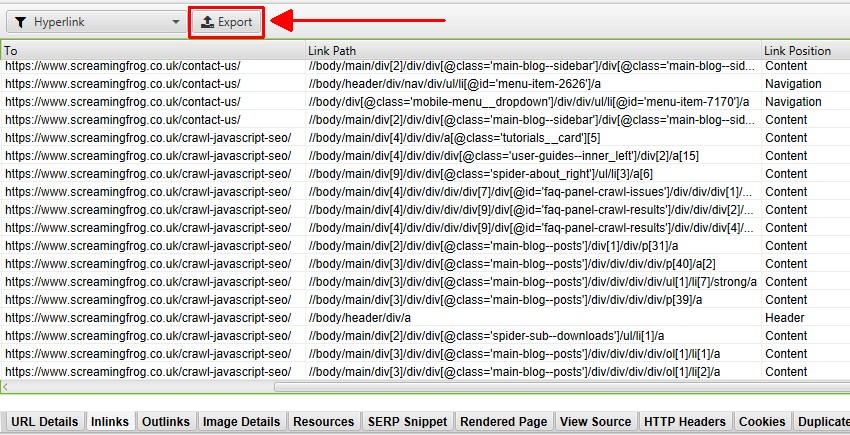Switch to the Rendered Page tab
Image resolution: width=850 pixels, height=435 pixels.
504,421
